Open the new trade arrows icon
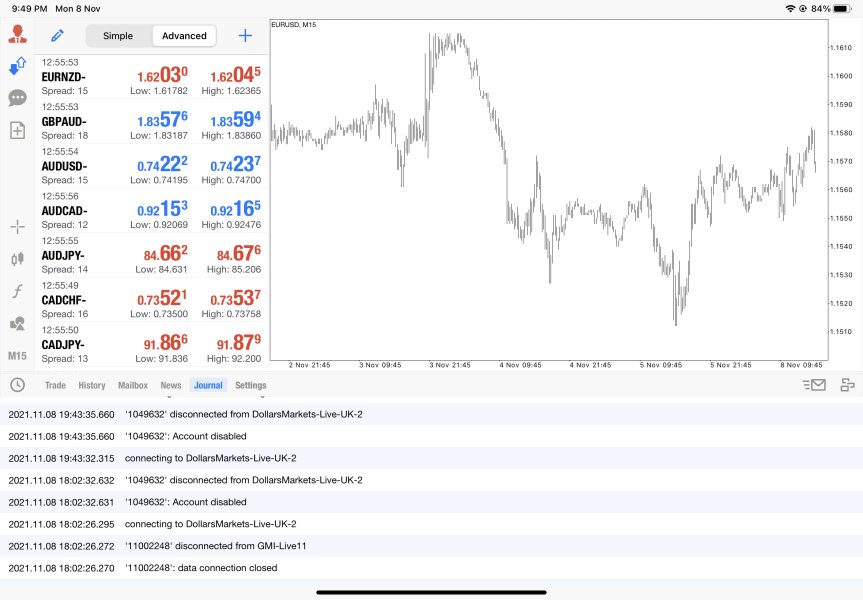 pos(18,66)
